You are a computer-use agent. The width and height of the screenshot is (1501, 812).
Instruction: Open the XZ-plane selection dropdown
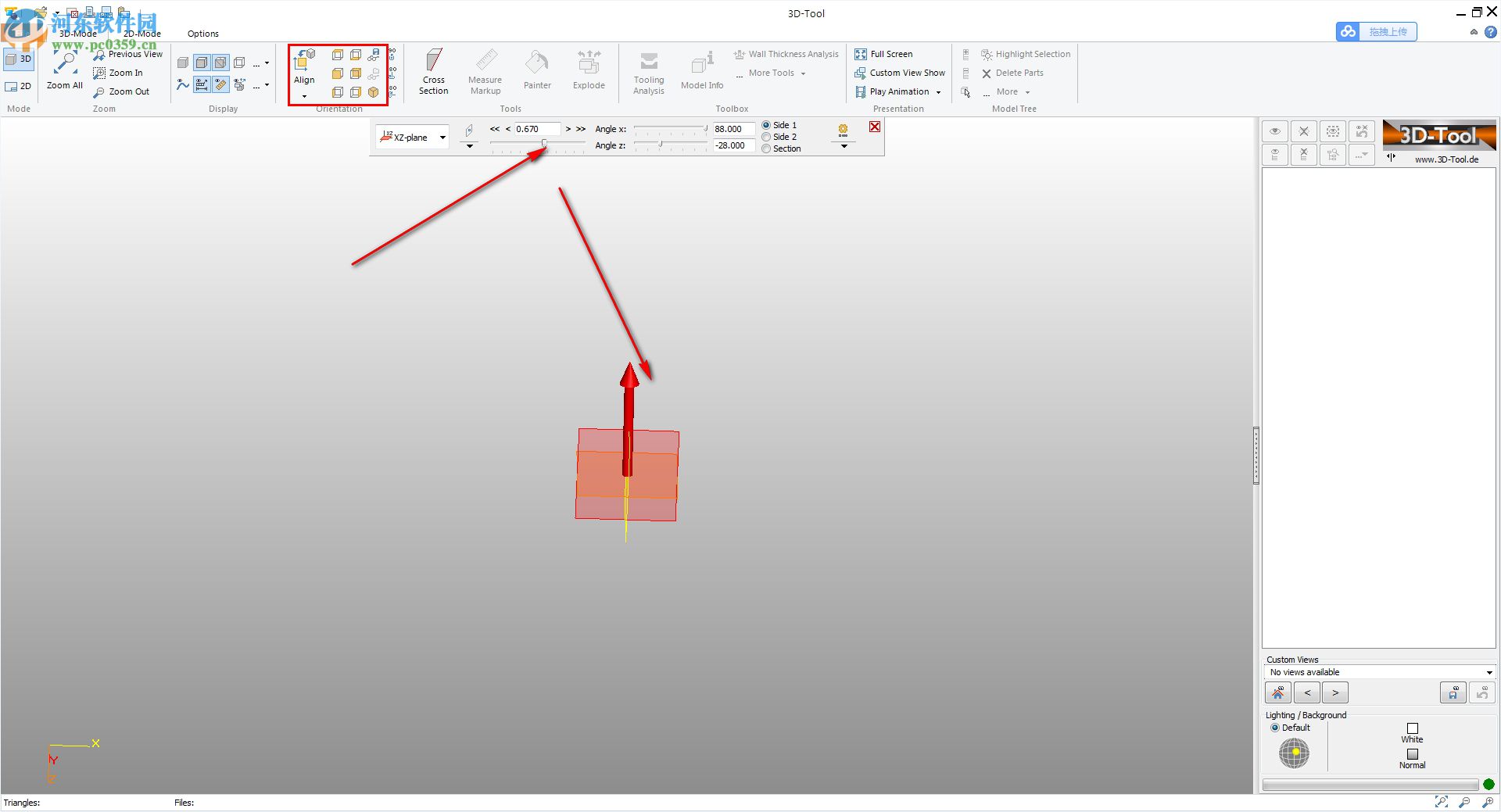[442, 137]
